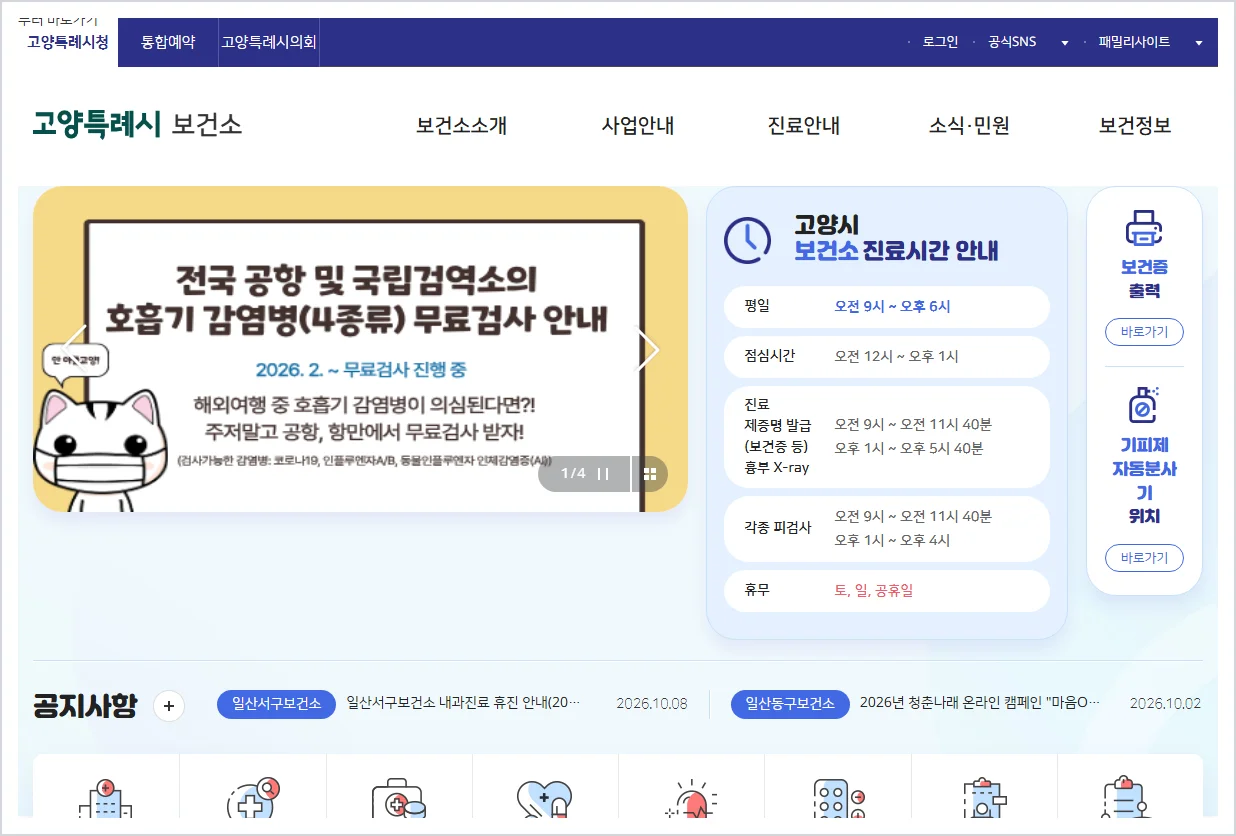Screen dimensions: 1236x836
Task: Open banner grid view icon
Action: 650,474
